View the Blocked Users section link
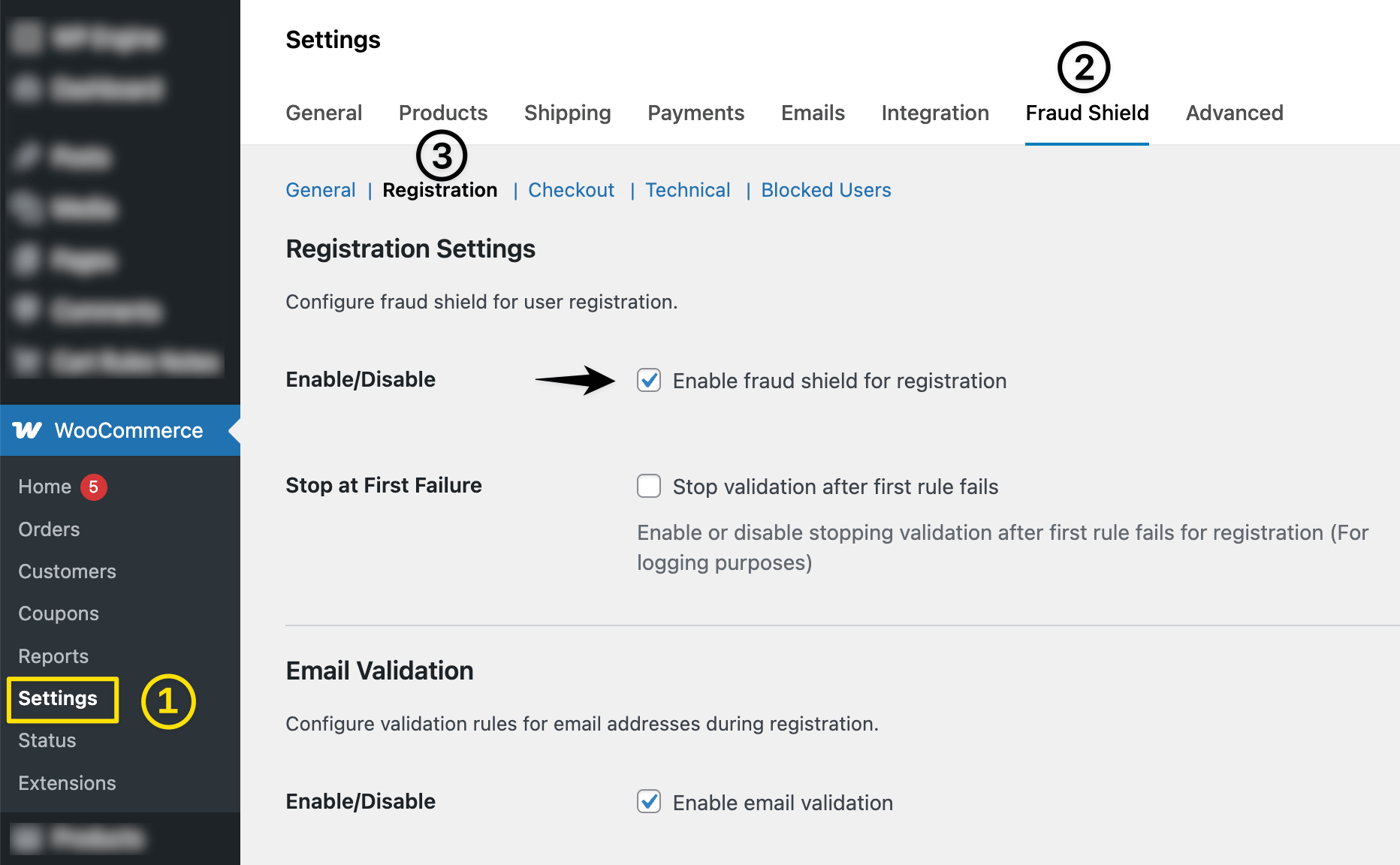Image resolution: width=1400 pixels, height=865 pixels. pyautogui.click(x=825, y=190)
